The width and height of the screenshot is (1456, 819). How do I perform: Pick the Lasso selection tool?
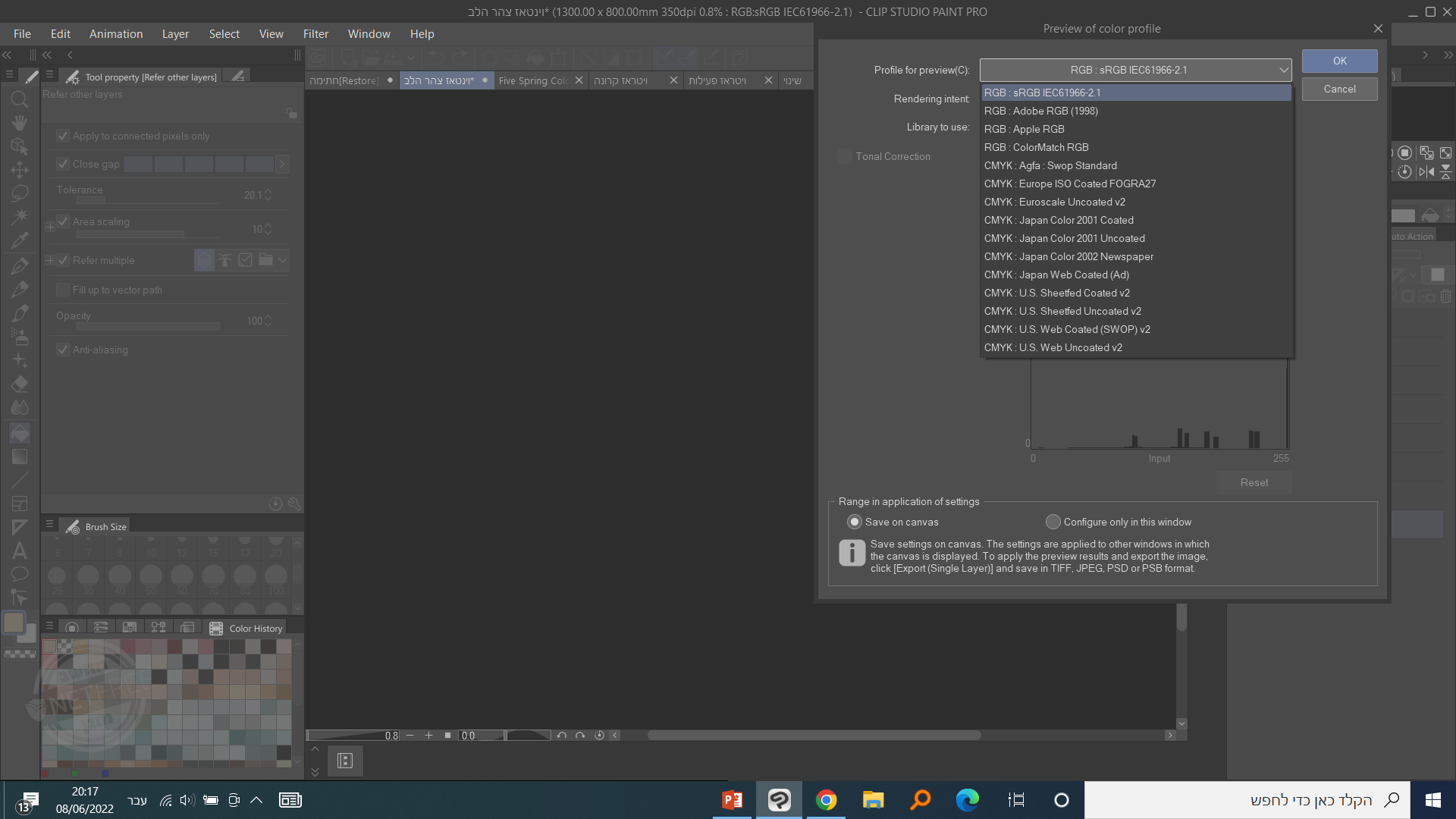click(x=20, y=193)
